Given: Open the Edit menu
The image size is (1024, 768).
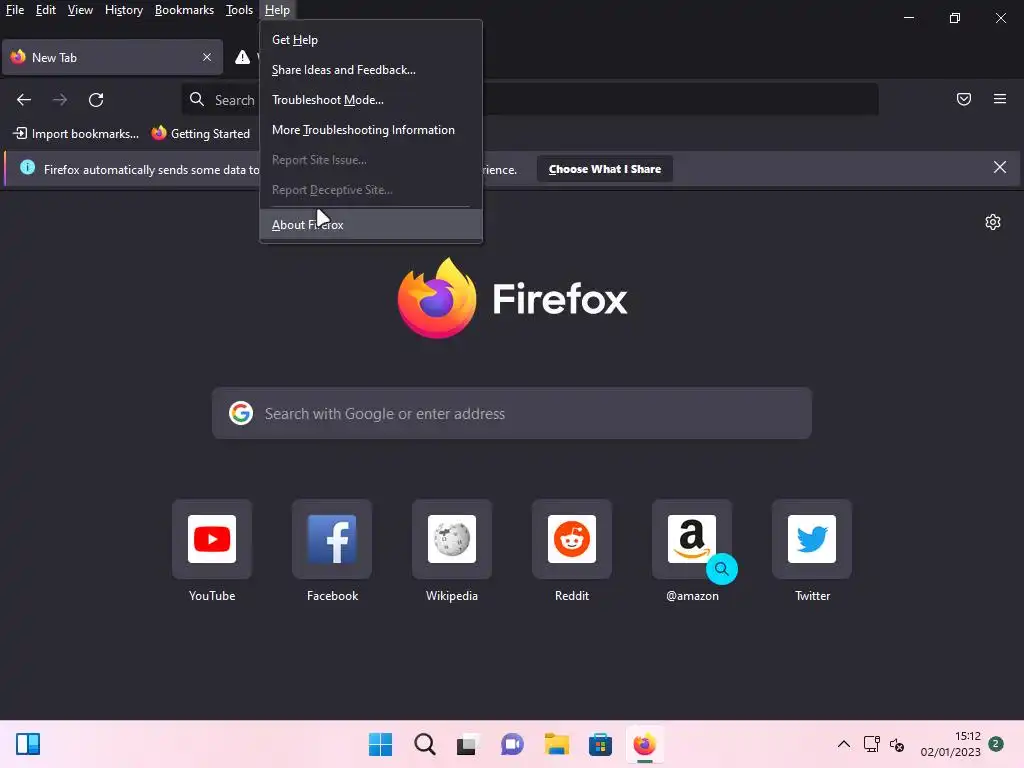Looking at the screenshot, I should pos(46,10).
